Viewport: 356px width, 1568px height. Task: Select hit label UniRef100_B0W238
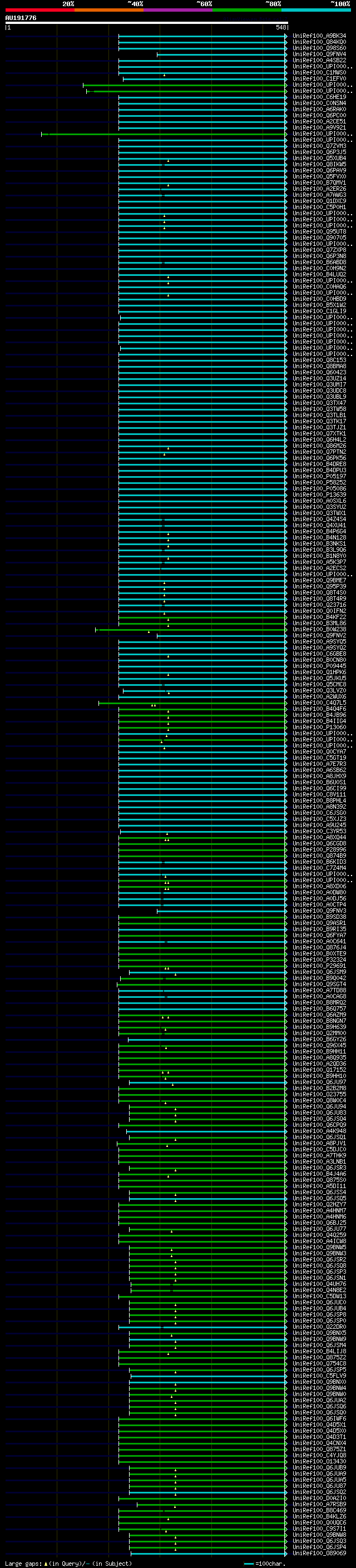pyautogui.click(x=319, y=630)
